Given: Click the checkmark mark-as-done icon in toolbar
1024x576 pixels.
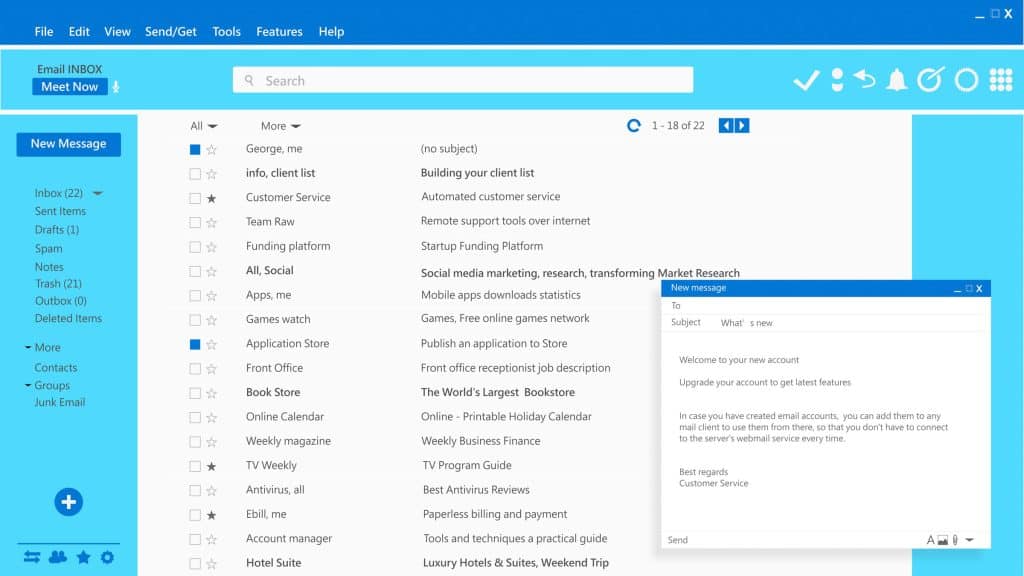Looking at the screenshot, I should coord(806,79).
